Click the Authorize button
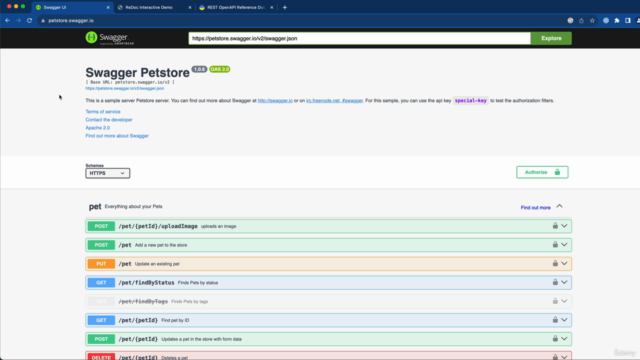This screenshot has width=640, height=360. click(x=542, y=172)
